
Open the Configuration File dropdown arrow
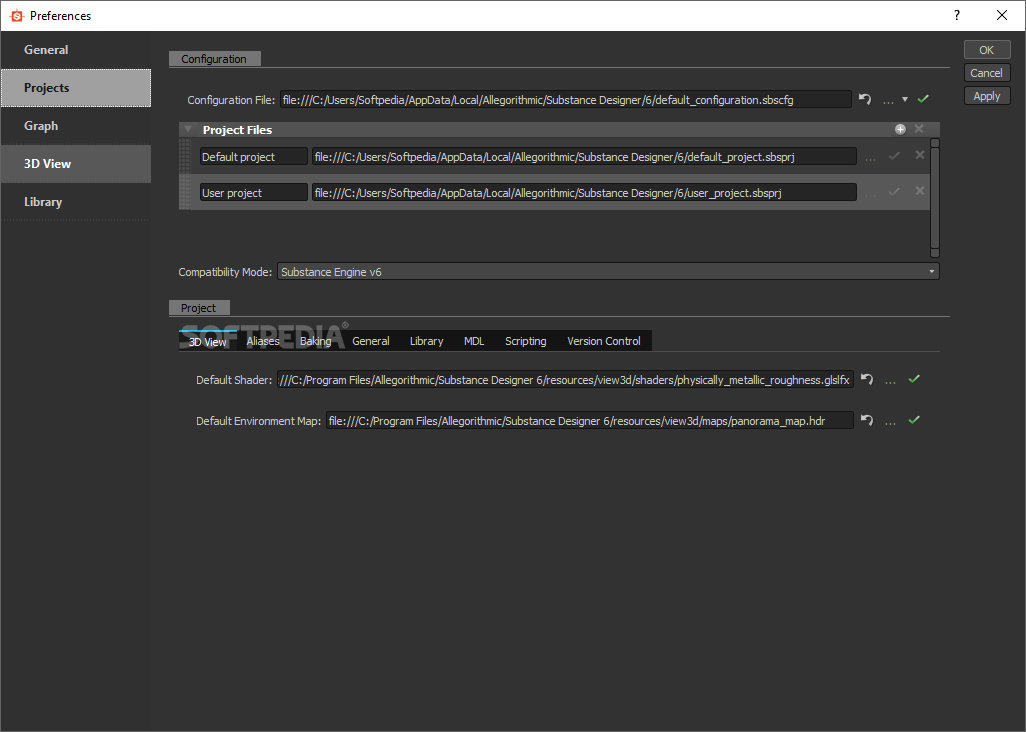click(x=905, y=99)
